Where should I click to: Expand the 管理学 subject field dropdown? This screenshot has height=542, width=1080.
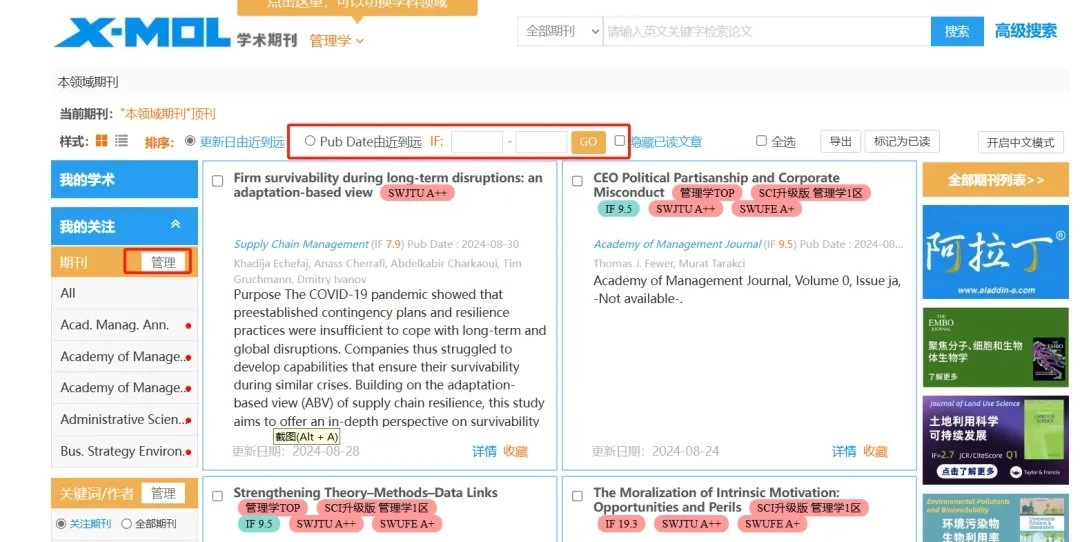pyautogui.click(x=337, y=41)
